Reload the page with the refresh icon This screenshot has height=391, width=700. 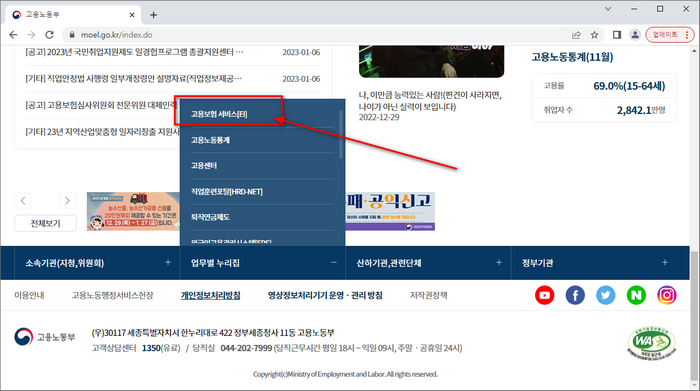point(50,35)
